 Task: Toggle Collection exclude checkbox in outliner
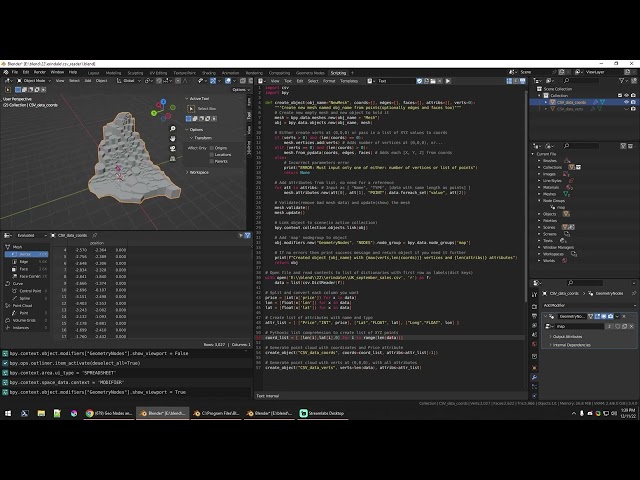click(620, 95)
